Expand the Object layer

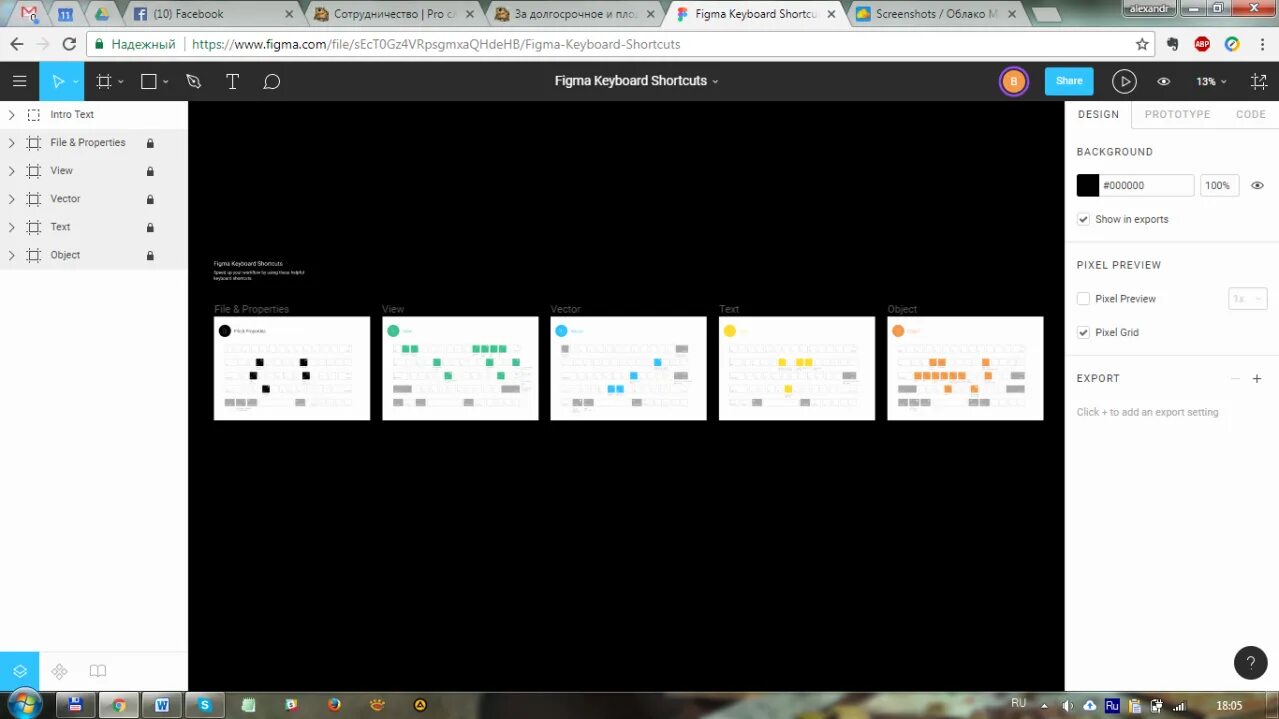pyautogui.click(x=11, y=255)
